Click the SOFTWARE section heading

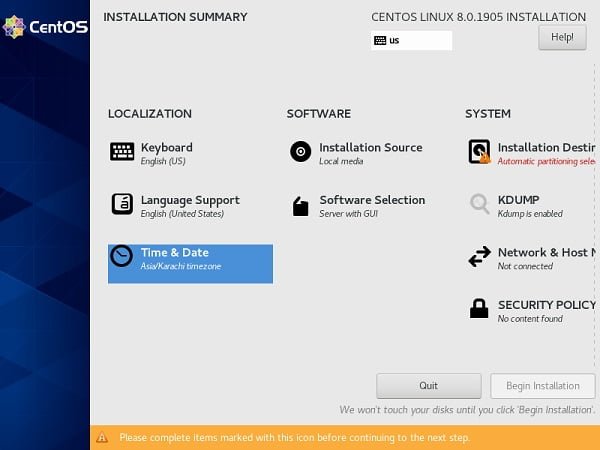point(319,114)
